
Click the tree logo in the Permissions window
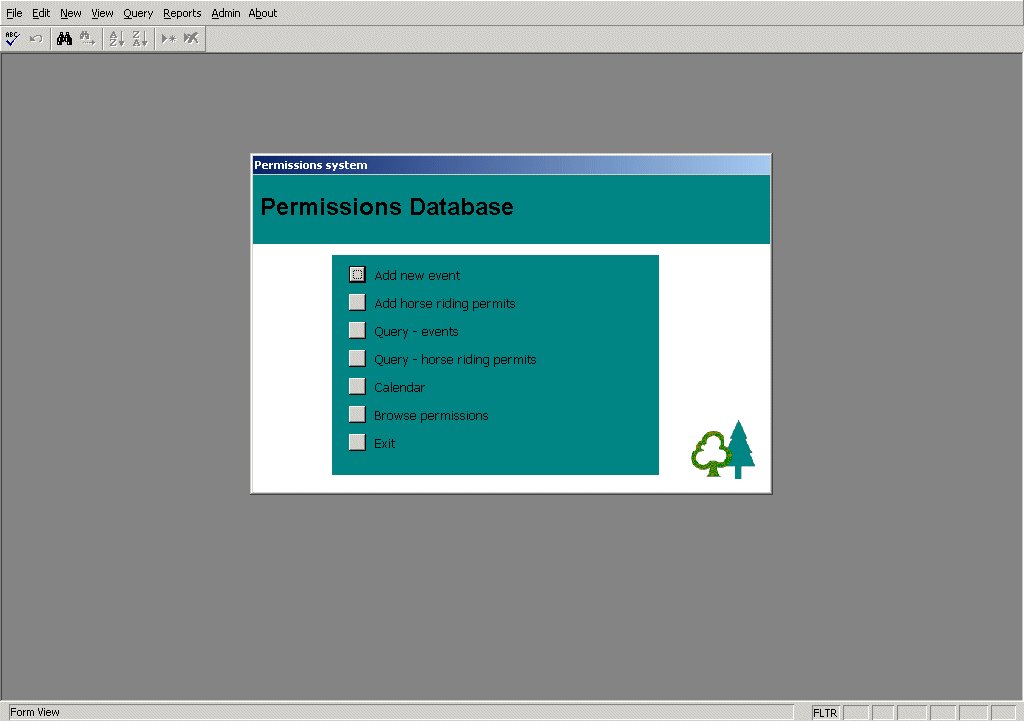(723, 450)
